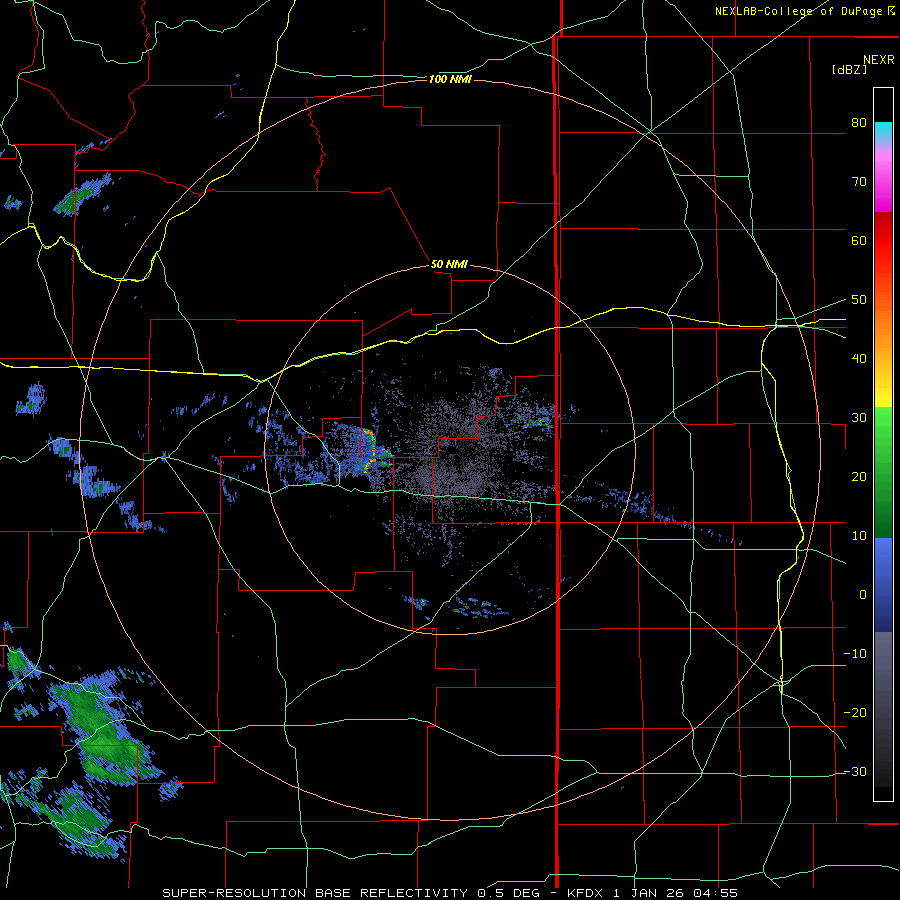
Task: Click the gray band of the color scale
Action: pyautogui.click(x=883, y=709)
